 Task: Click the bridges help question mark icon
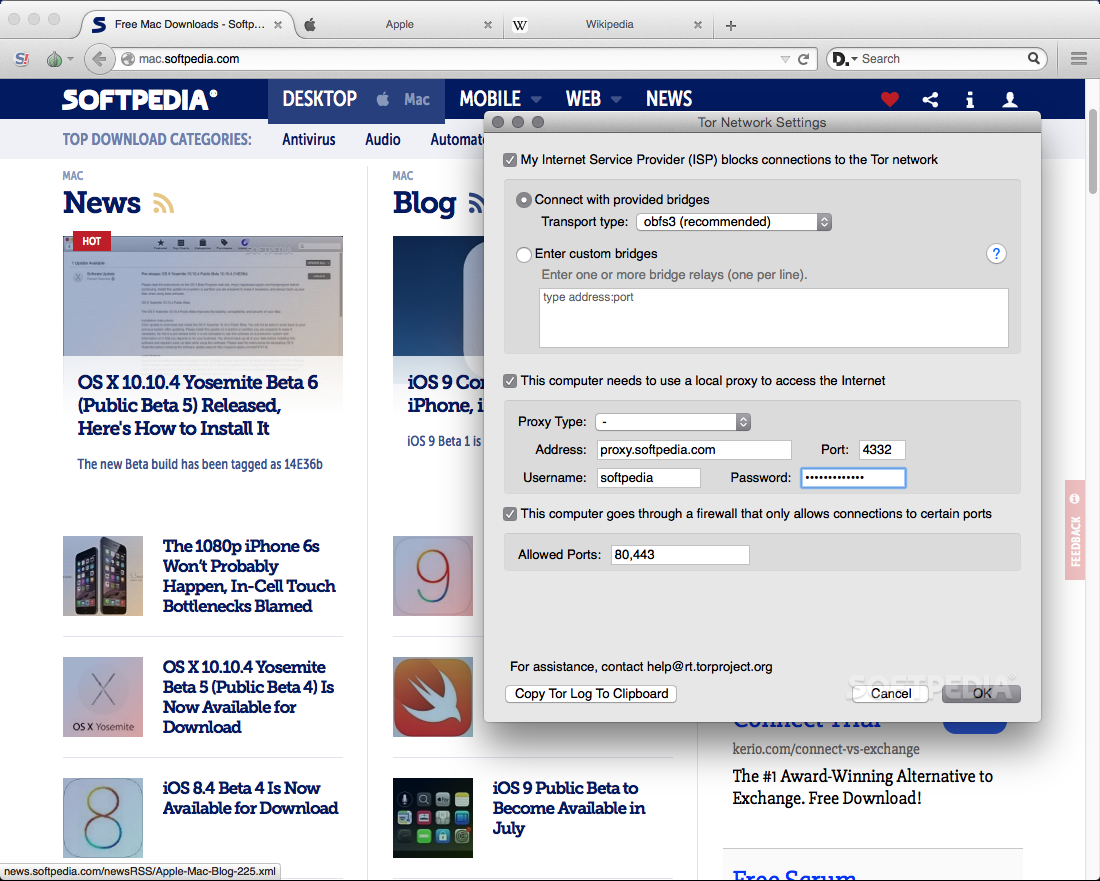coord(996,253)
